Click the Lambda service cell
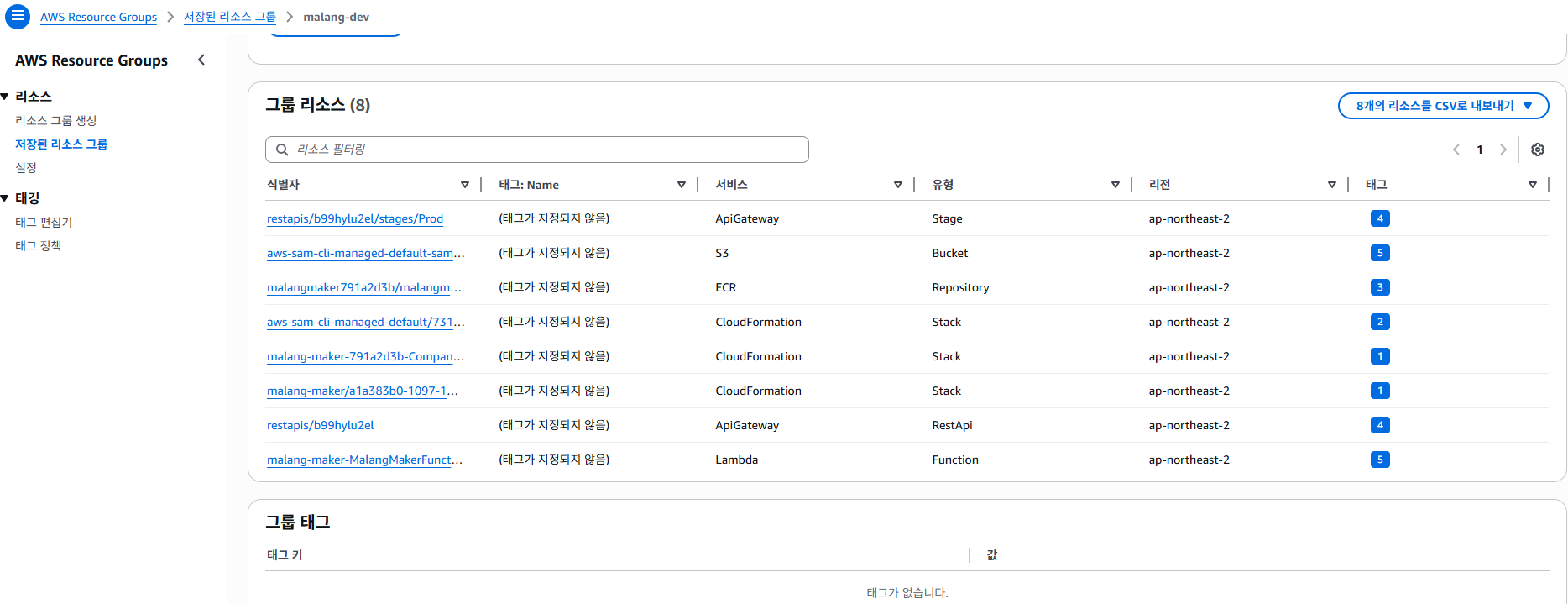The image size is (1568, 604). [737, 460]
